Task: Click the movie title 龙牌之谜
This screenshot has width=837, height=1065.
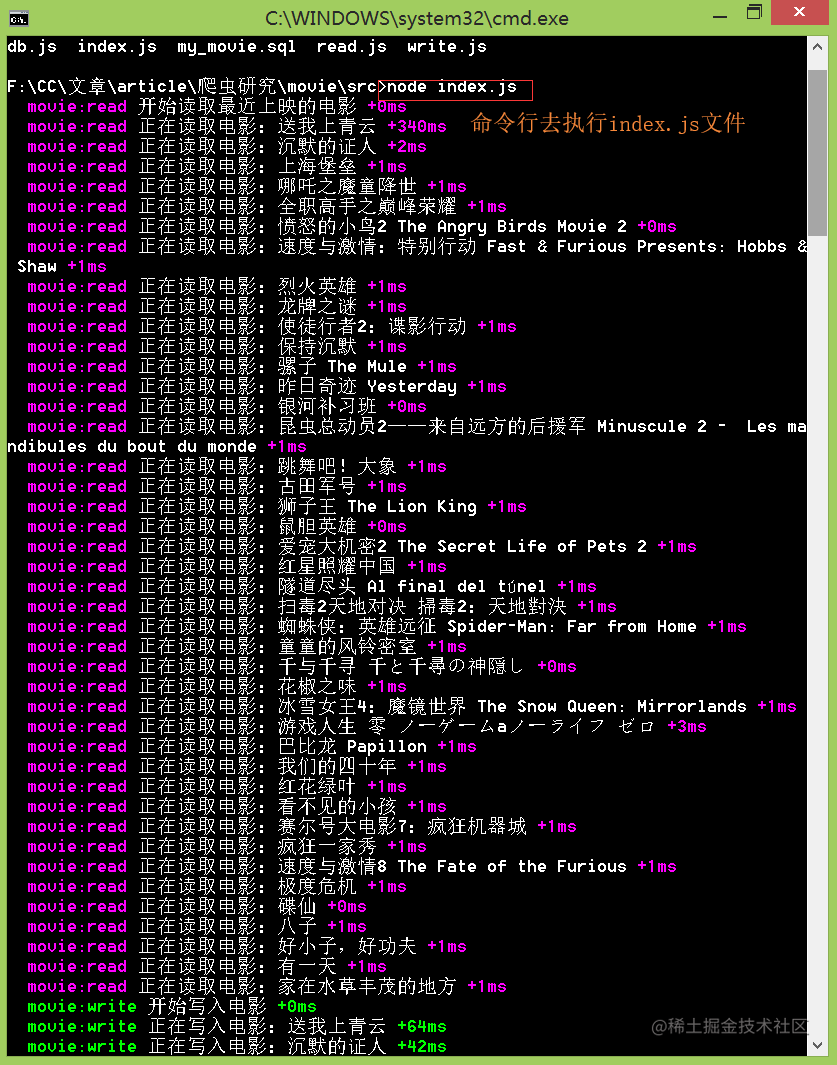Action: pyautogui.click(x=317, y=307)
